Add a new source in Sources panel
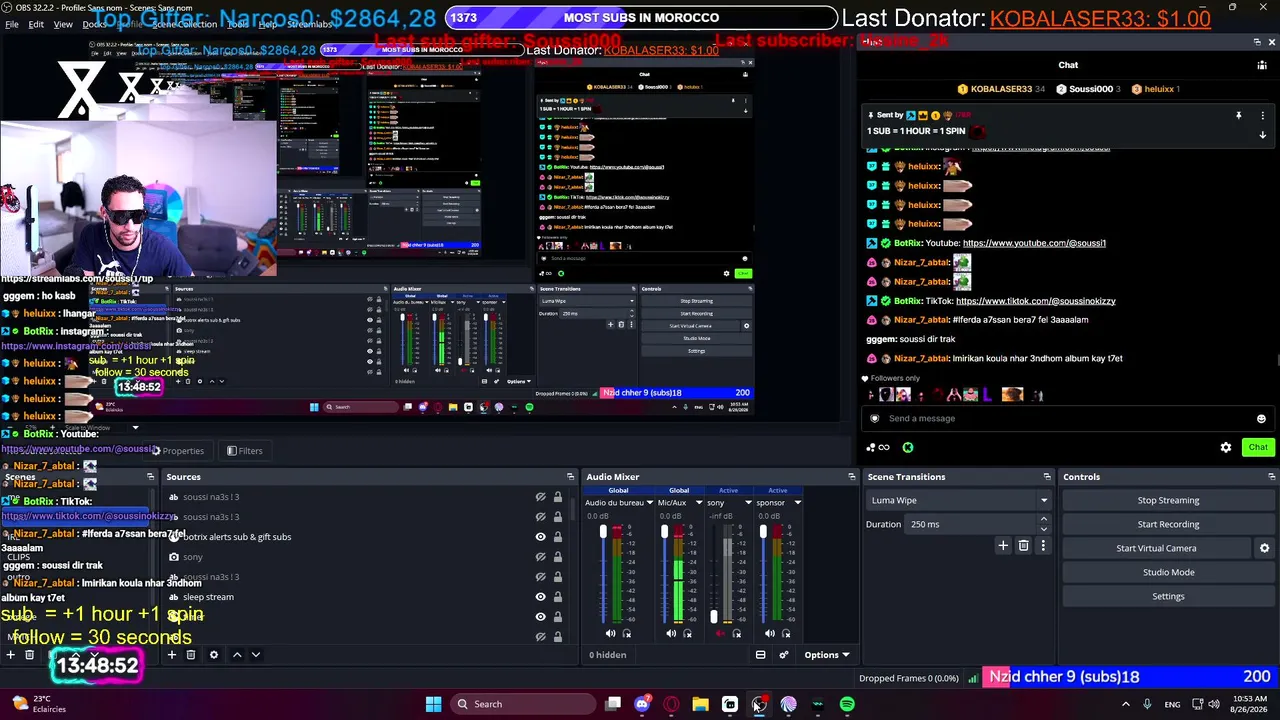The height and width of the screenshot is (720, 1280). (171, 655)
